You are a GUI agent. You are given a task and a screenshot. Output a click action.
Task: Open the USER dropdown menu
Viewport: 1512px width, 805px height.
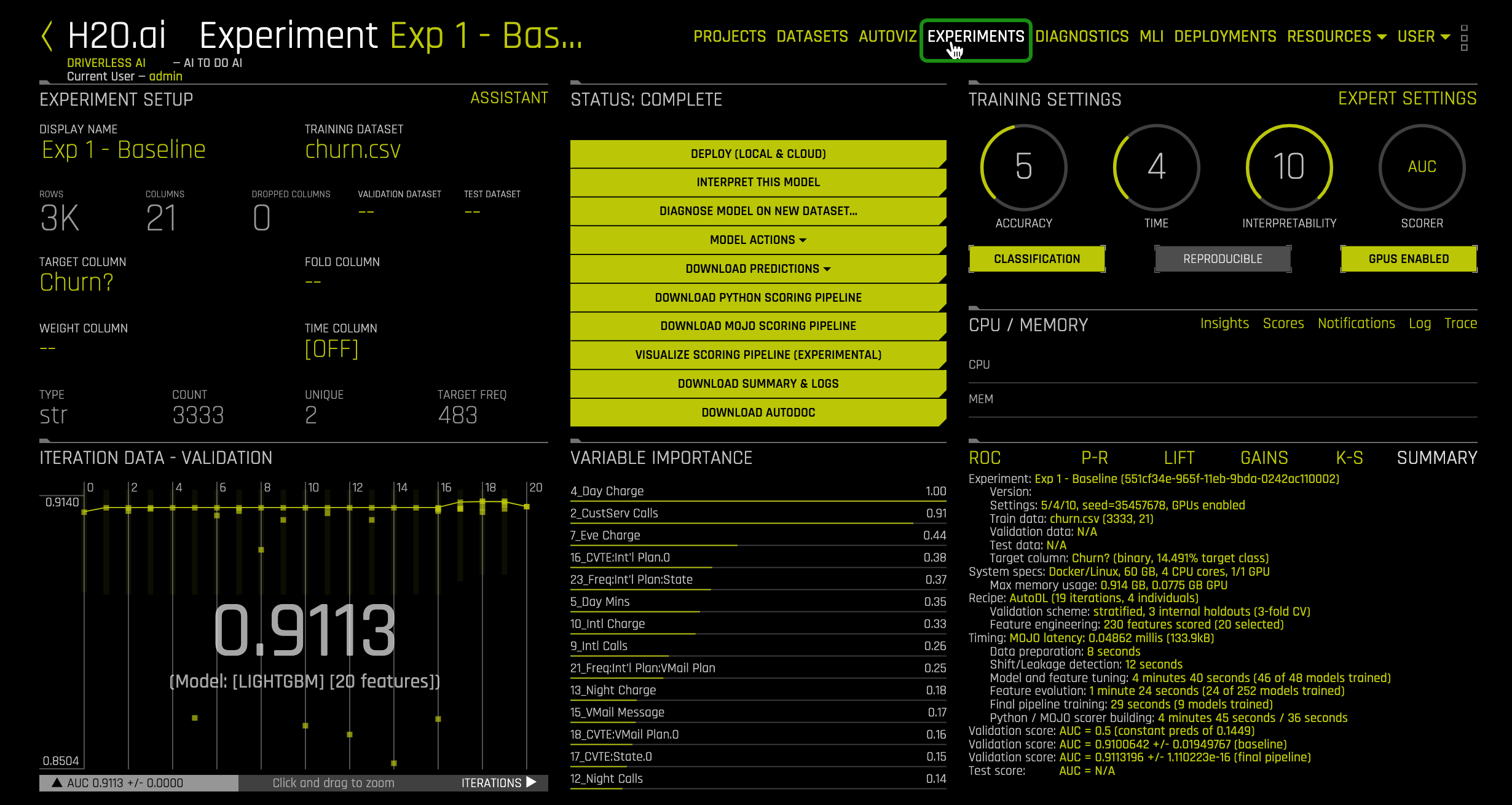coord(1423,36)
